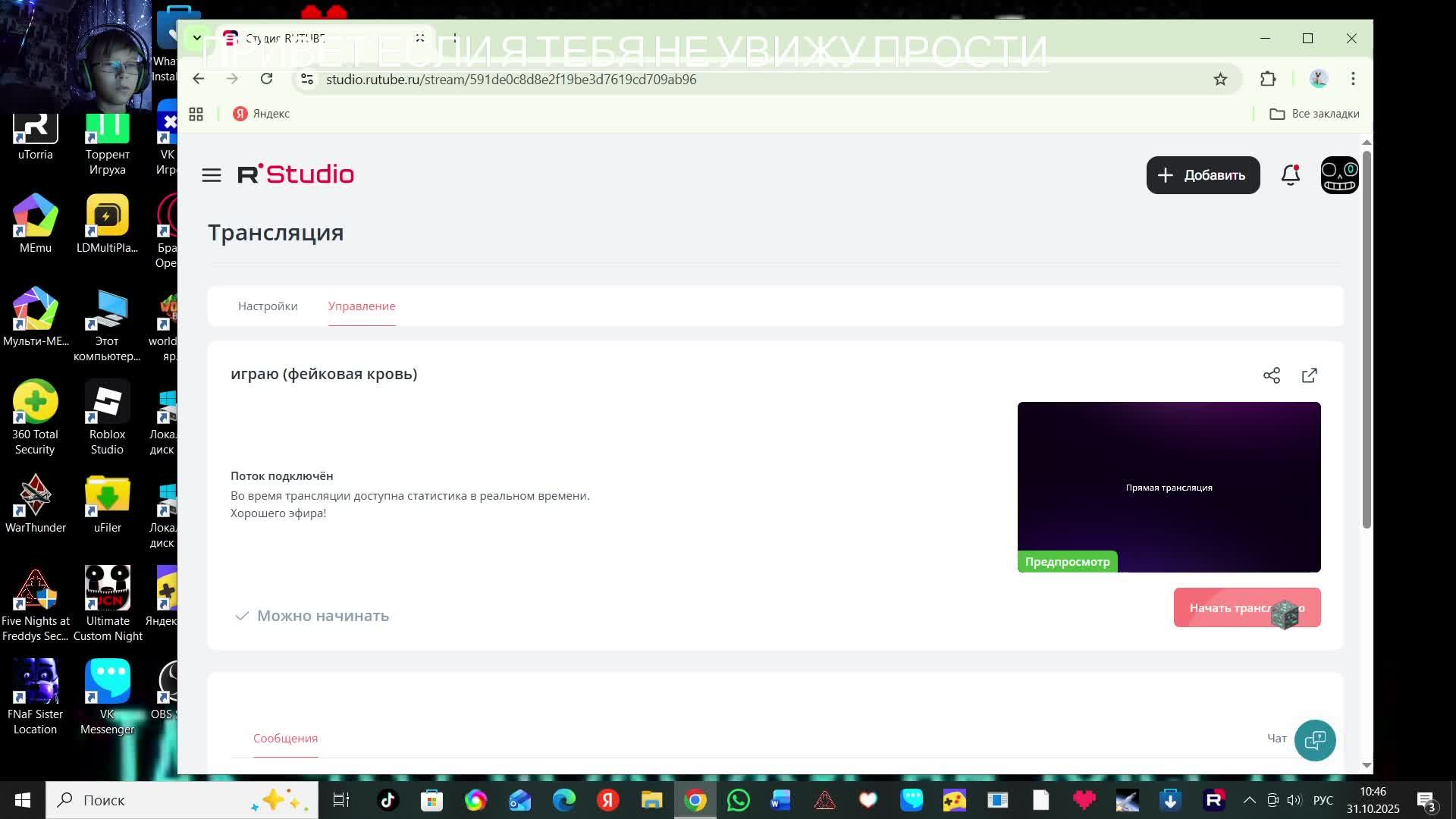
Task: Click the Chrome apps grid icon
Action: point(196,114)
